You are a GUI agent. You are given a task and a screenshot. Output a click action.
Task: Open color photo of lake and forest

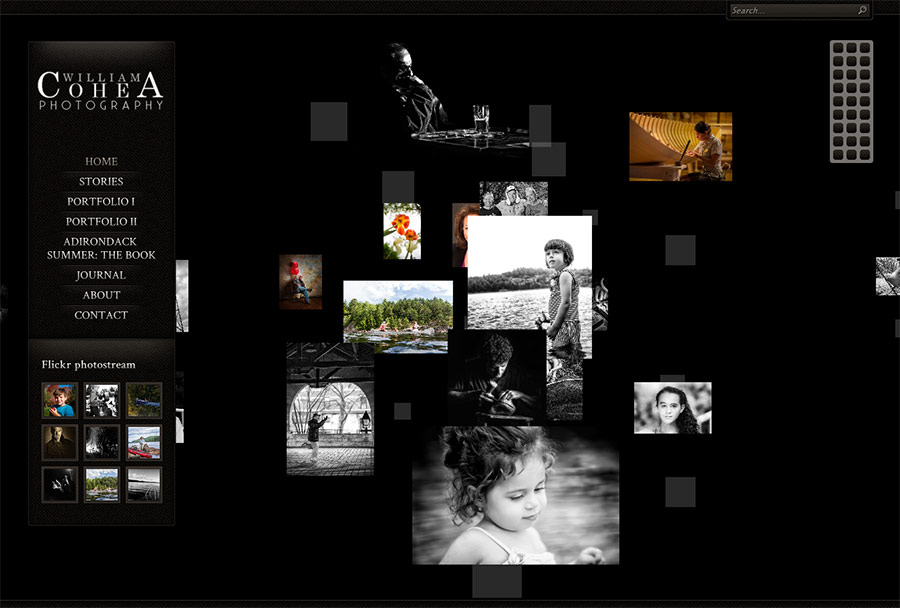[398, 316]
